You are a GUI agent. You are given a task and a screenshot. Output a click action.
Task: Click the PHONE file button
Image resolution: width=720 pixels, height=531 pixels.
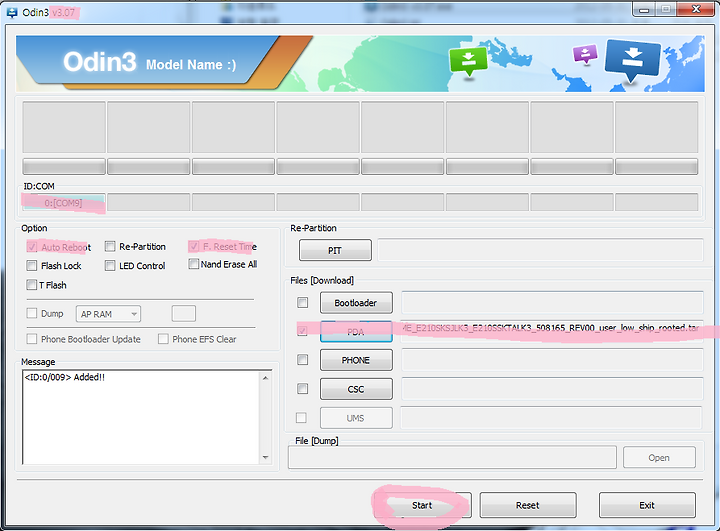[x=356, y=360]
